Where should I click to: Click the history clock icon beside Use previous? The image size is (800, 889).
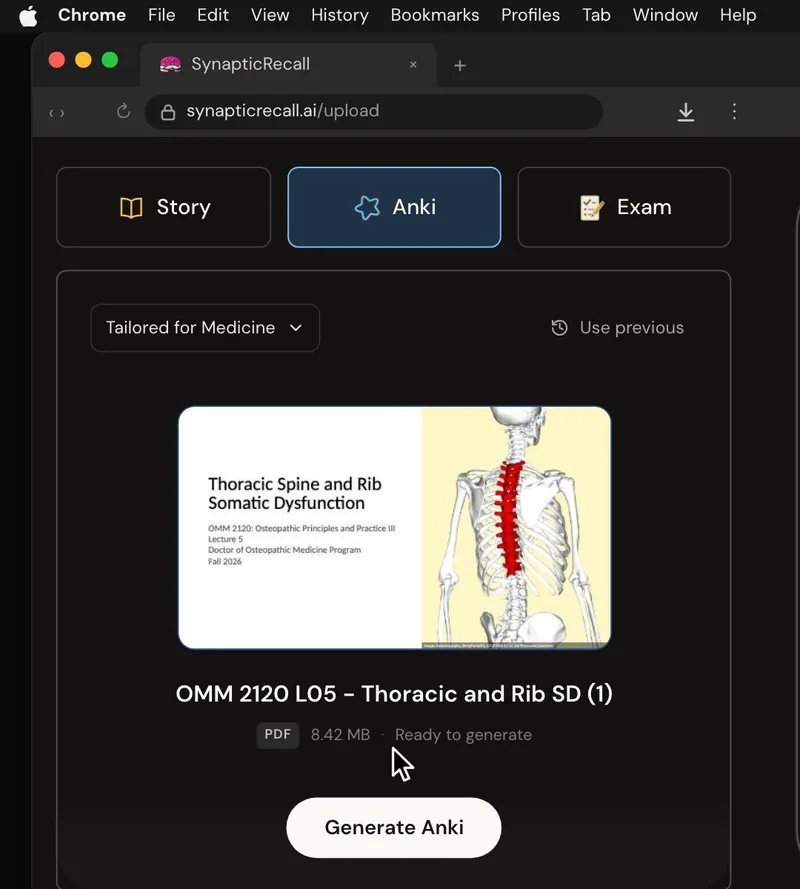pos(559,328)
